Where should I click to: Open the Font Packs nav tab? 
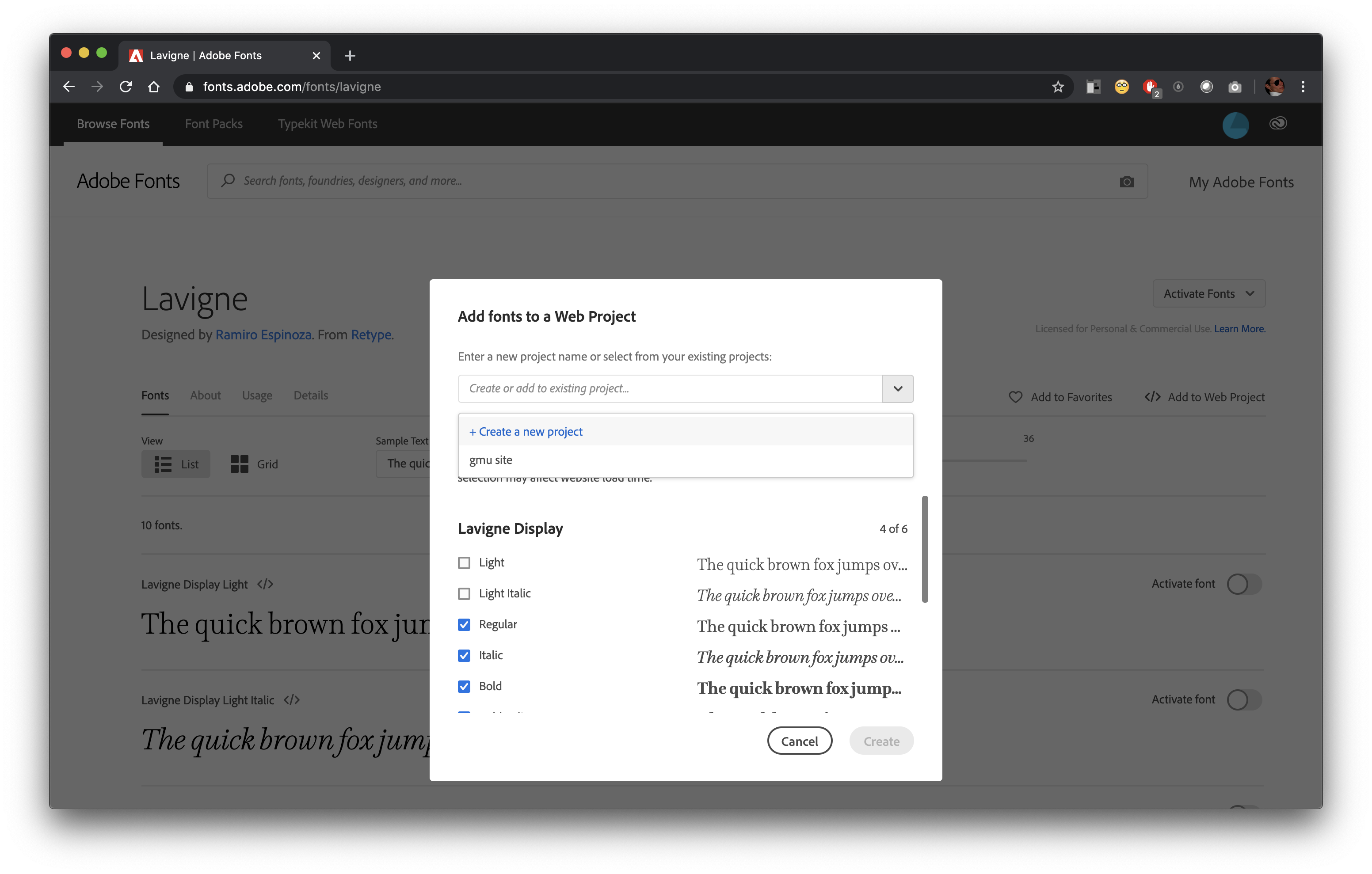click(213, 124)
